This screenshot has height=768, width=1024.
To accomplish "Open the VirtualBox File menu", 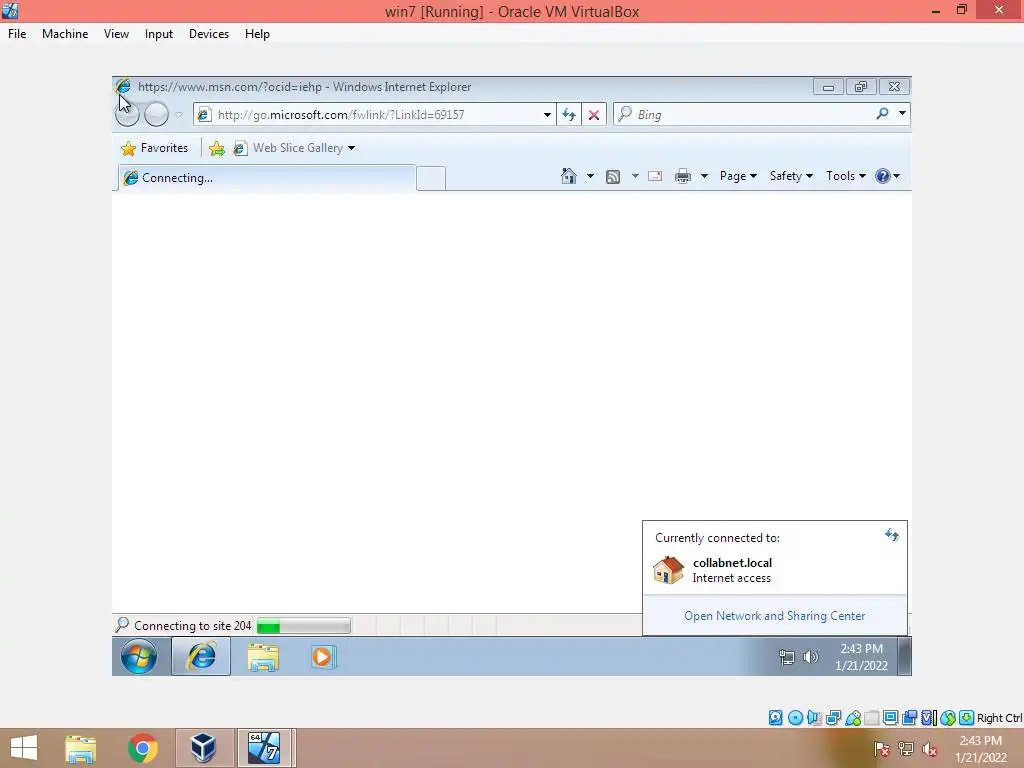I will tap(17, 34).
